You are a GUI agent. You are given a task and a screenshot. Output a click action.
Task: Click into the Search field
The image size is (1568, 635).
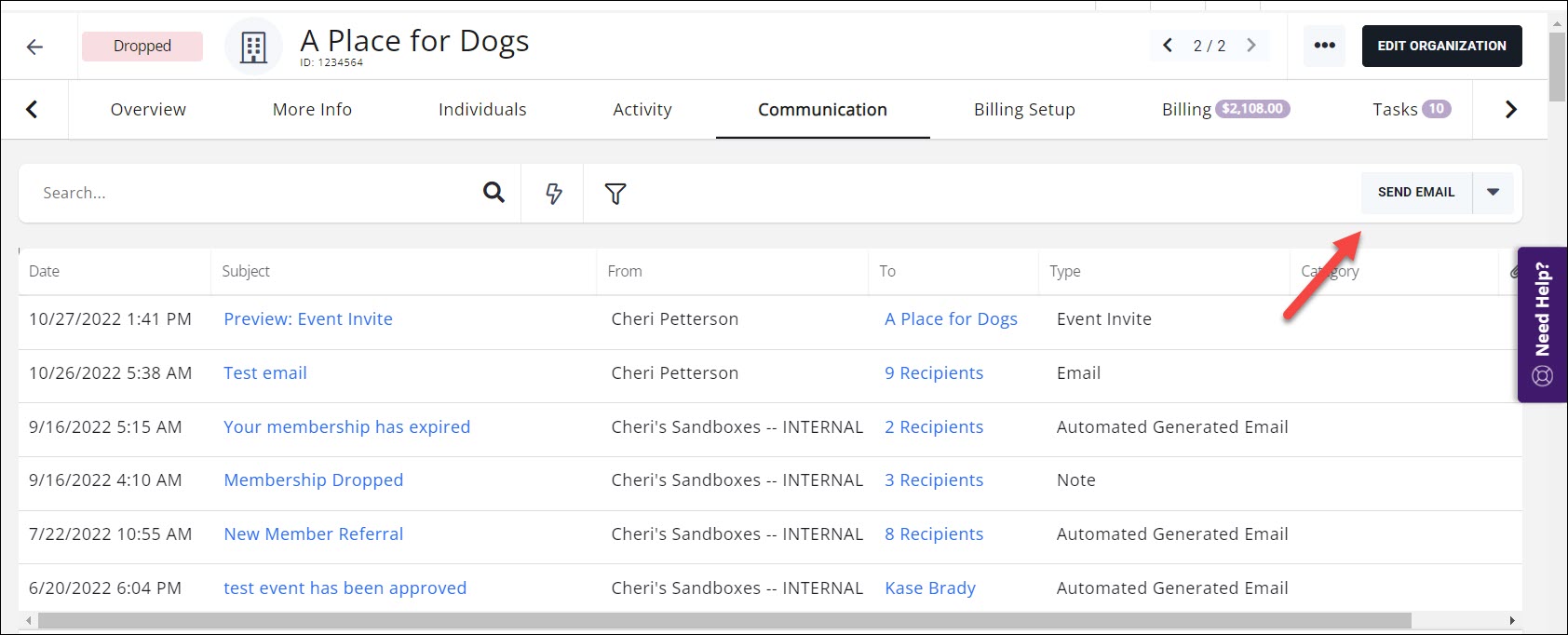(x=251, y=194)
